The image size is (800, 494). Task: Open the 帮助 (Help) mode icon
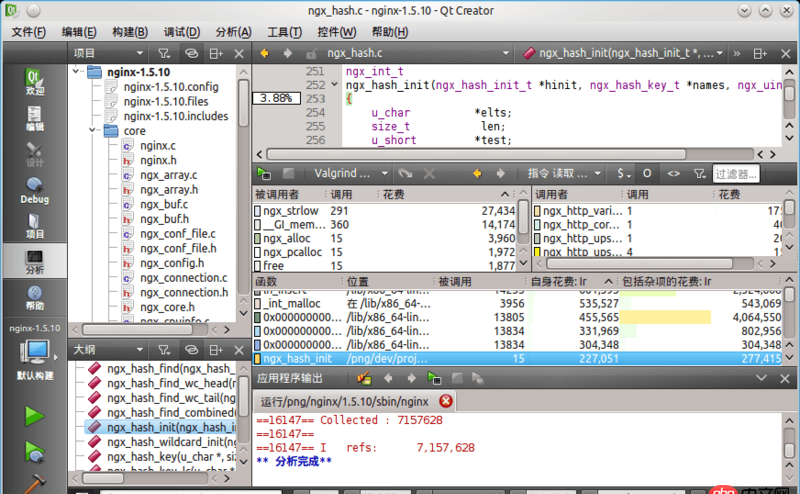pos(34,296)
